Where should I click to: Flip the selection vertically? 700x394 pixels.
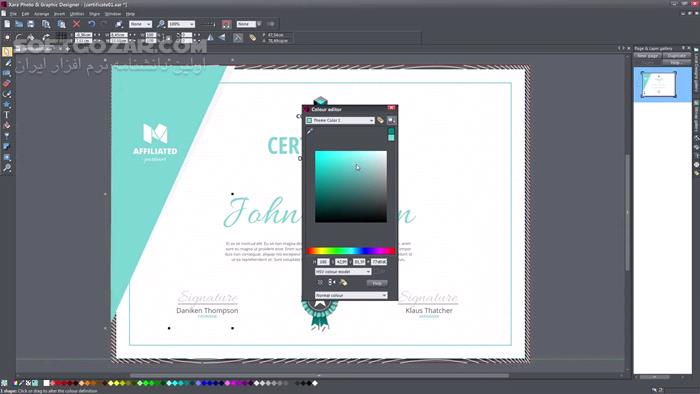(222, 38)
